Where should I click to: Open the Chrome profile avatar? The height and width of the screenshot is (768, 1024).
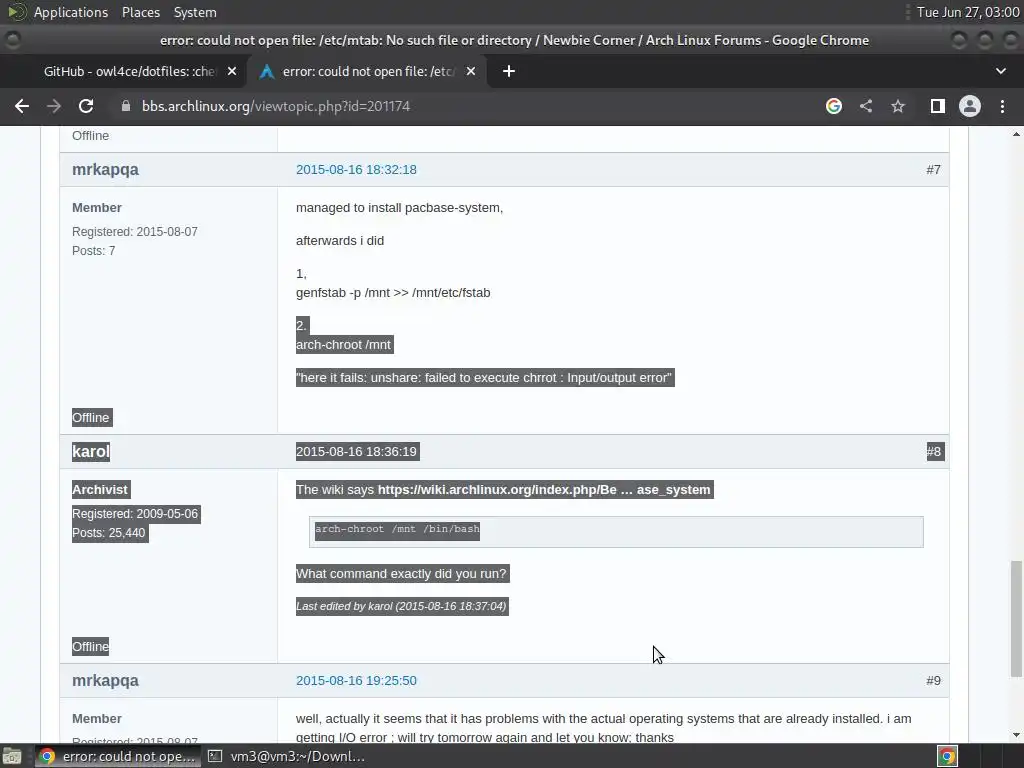tap(970, 106)
